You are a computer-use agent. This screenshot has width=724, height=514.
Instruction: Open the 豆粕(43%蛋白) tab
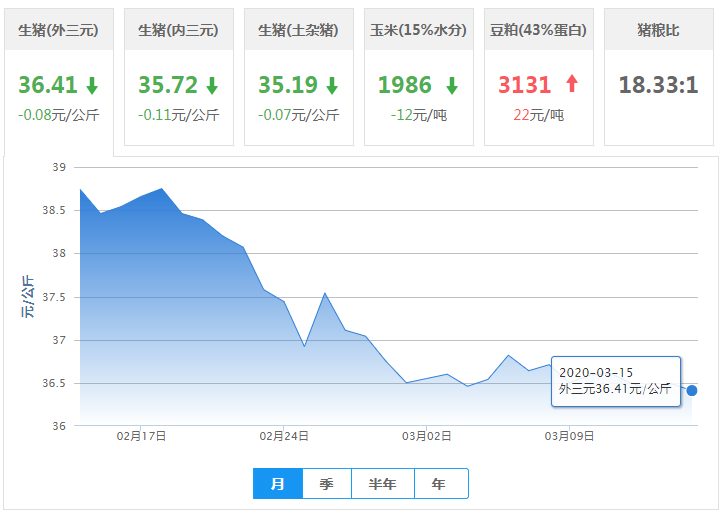pyautogui.click(x=538, y=31)
